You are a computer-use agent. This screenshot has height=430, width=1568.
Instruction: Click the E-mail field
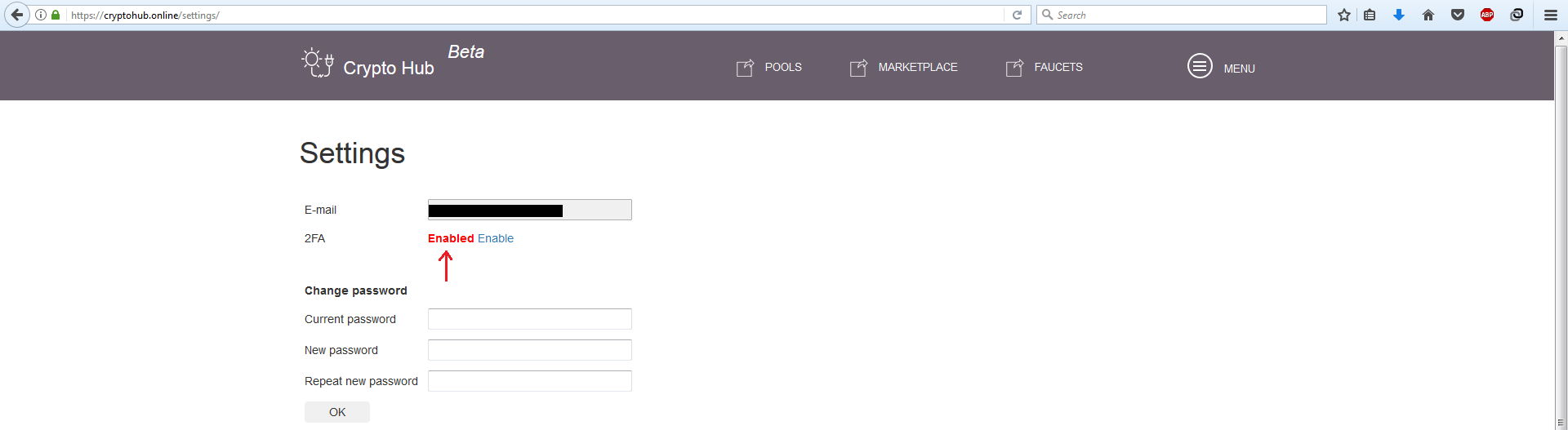point(530,210)
